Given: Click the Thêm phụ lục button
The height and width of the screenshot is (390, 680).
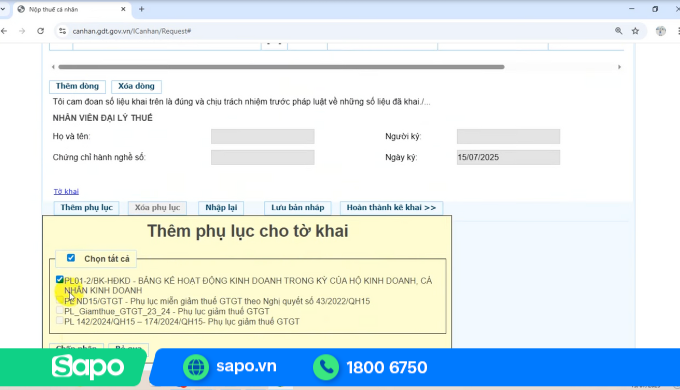Looking at the screenshot, I should click(86, 208).
